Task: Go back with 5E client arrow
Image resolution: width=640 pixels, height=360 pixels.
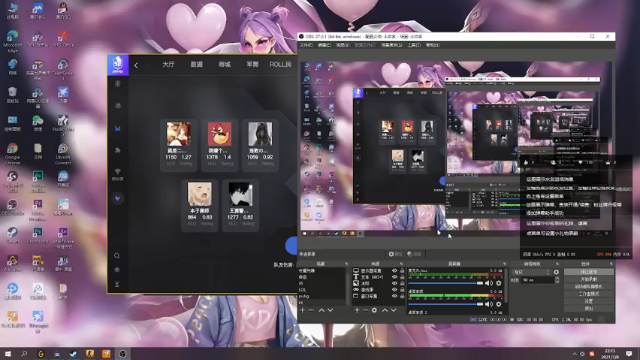Action: [x=136, y=65]
